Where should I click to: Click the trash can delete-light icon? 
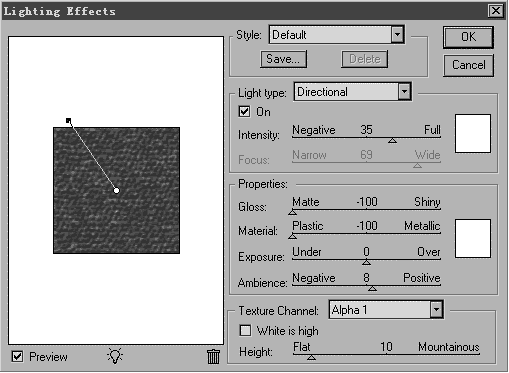click(213, 356)
